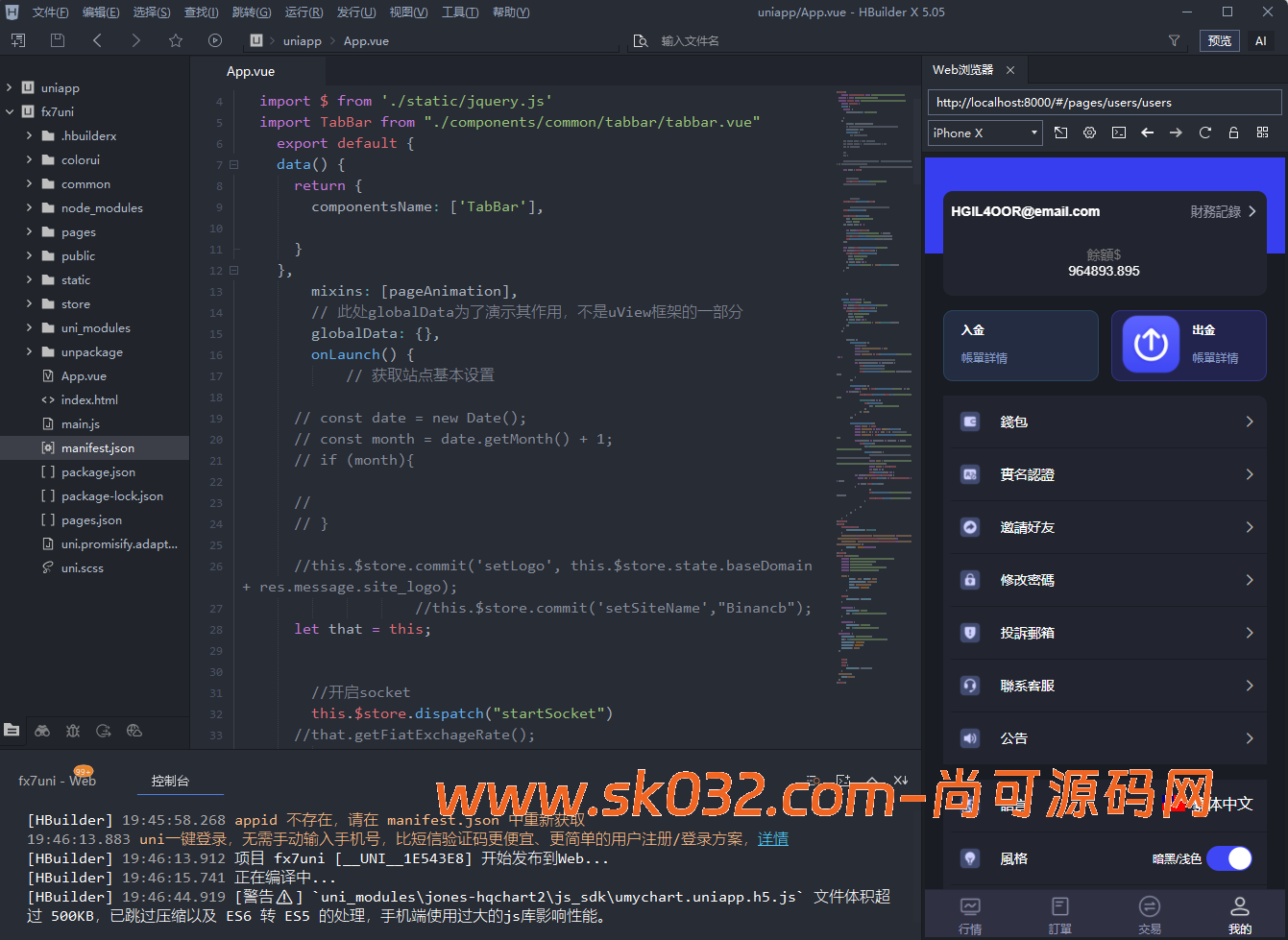Go forward using the editor toolbar arrow

(136, 40)
